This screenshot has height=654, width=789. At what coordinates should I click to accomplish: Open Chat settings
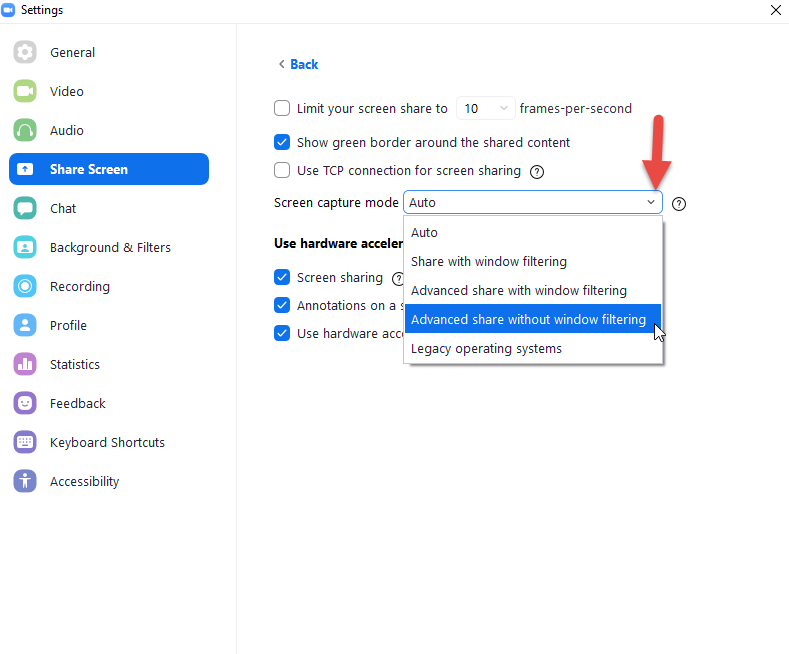[x=109, y=208]
